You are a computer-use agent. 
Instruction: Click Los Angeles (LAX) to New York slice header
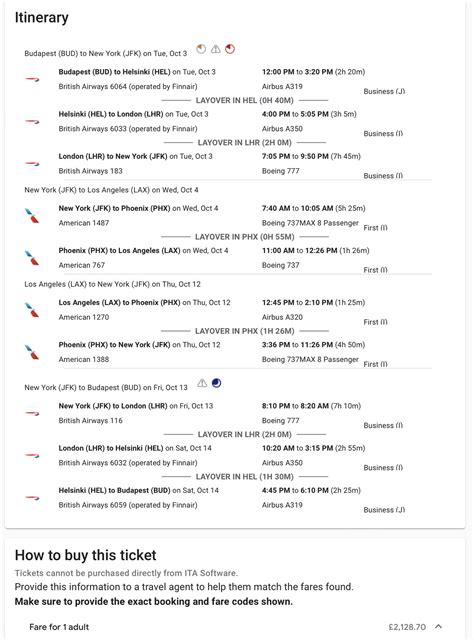pos(113,284)
